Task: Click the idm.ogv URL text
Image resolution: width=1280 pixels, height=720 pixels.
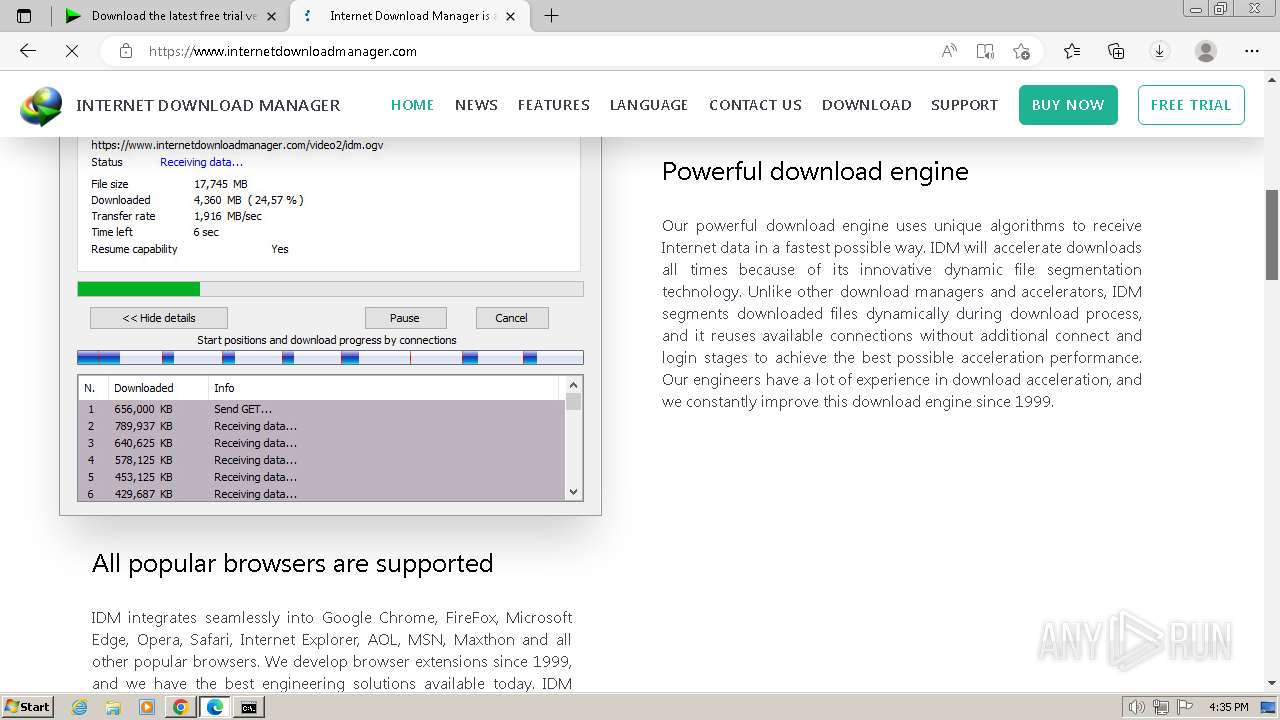Action: click(x=237, y=145)
